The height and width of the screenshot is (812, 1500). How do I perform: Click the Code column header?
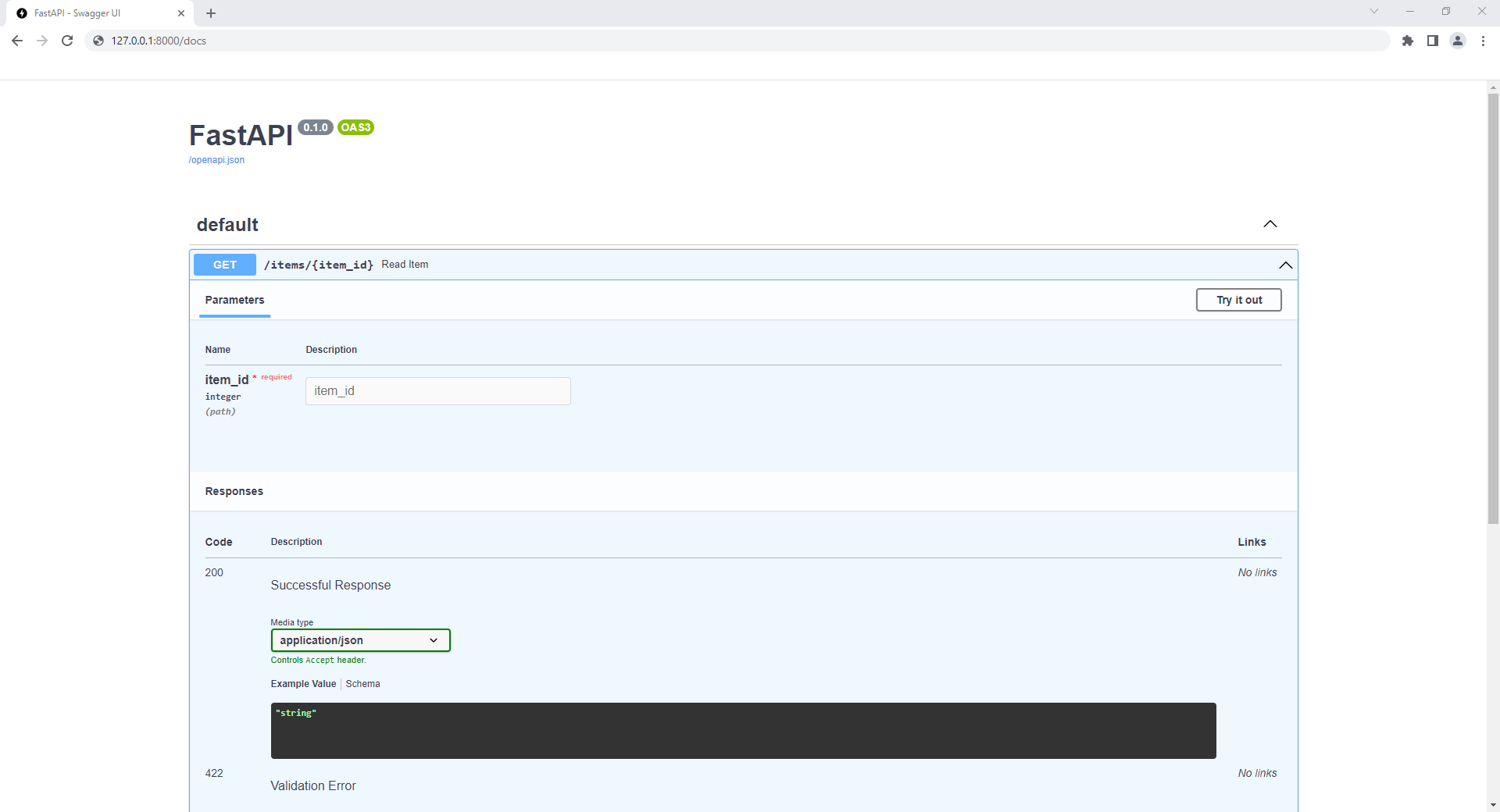point(219,542)
